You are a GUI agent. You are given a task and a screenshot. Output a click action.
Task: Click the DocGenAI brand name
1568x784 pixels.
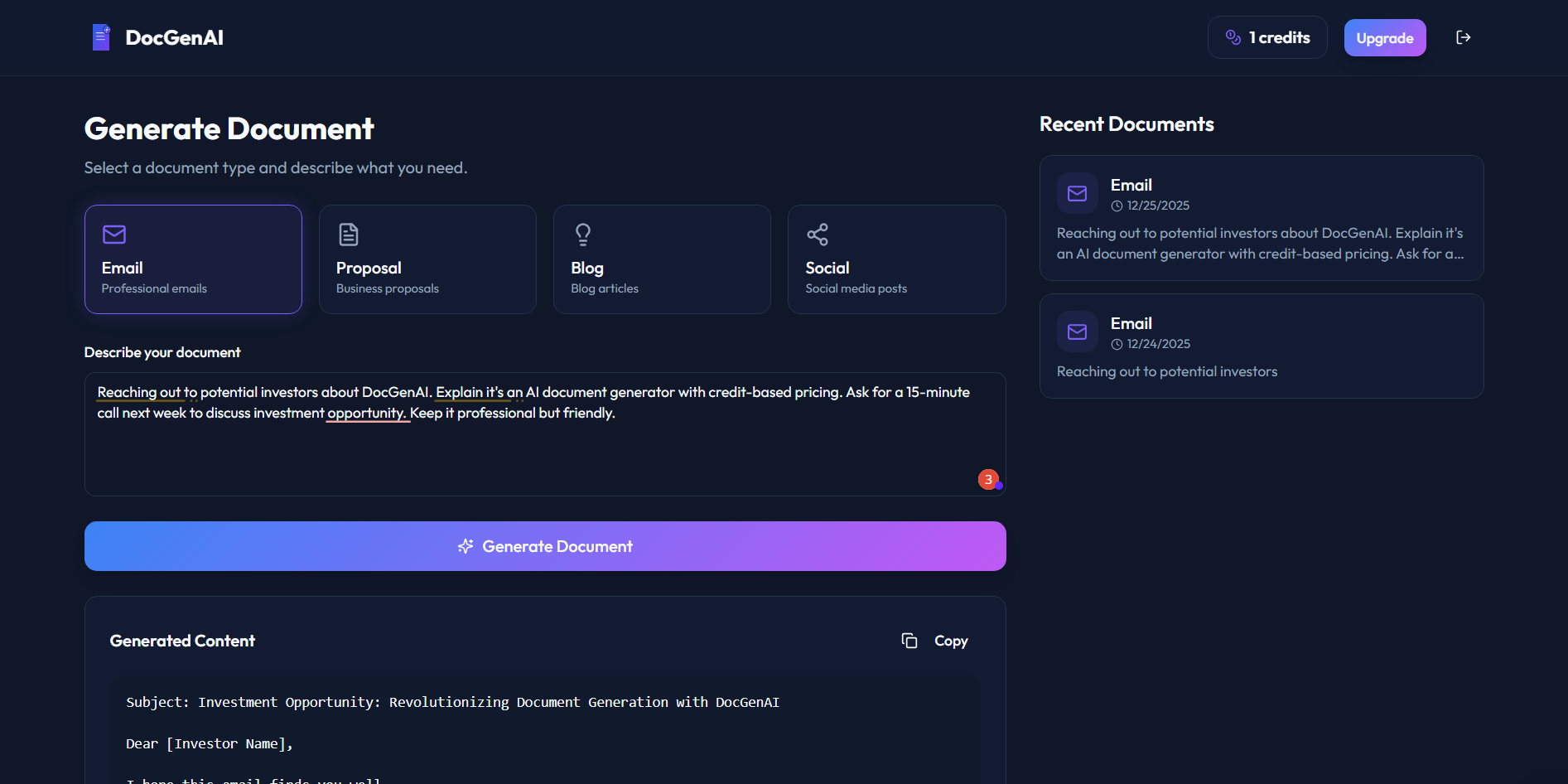[174, 37]
